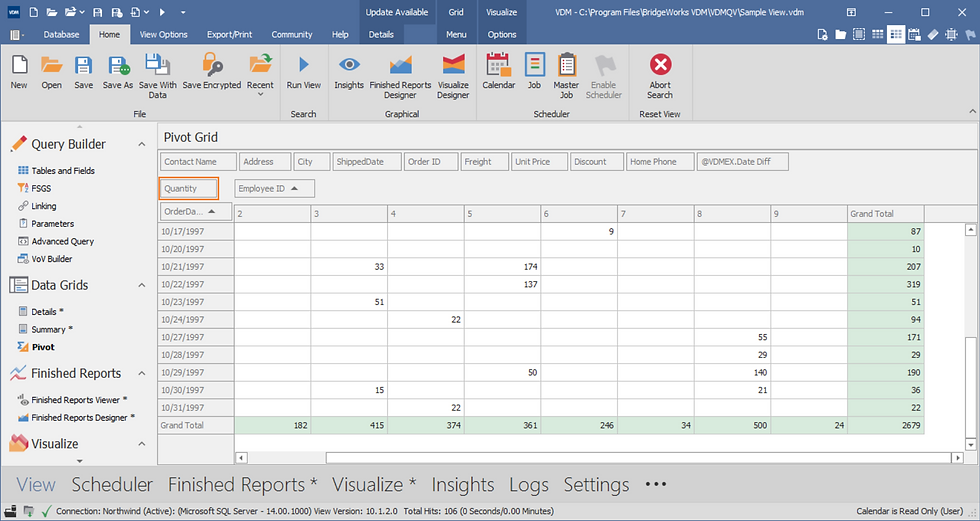The height and width of the screenshot is (521, 980).
Task: Open the Community tab
Action: coord(292,34)
